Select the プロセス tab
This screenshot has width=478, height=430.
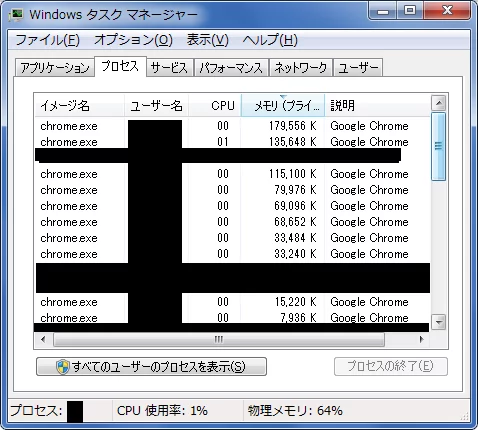pyautogui.click(x=120, y=66)
